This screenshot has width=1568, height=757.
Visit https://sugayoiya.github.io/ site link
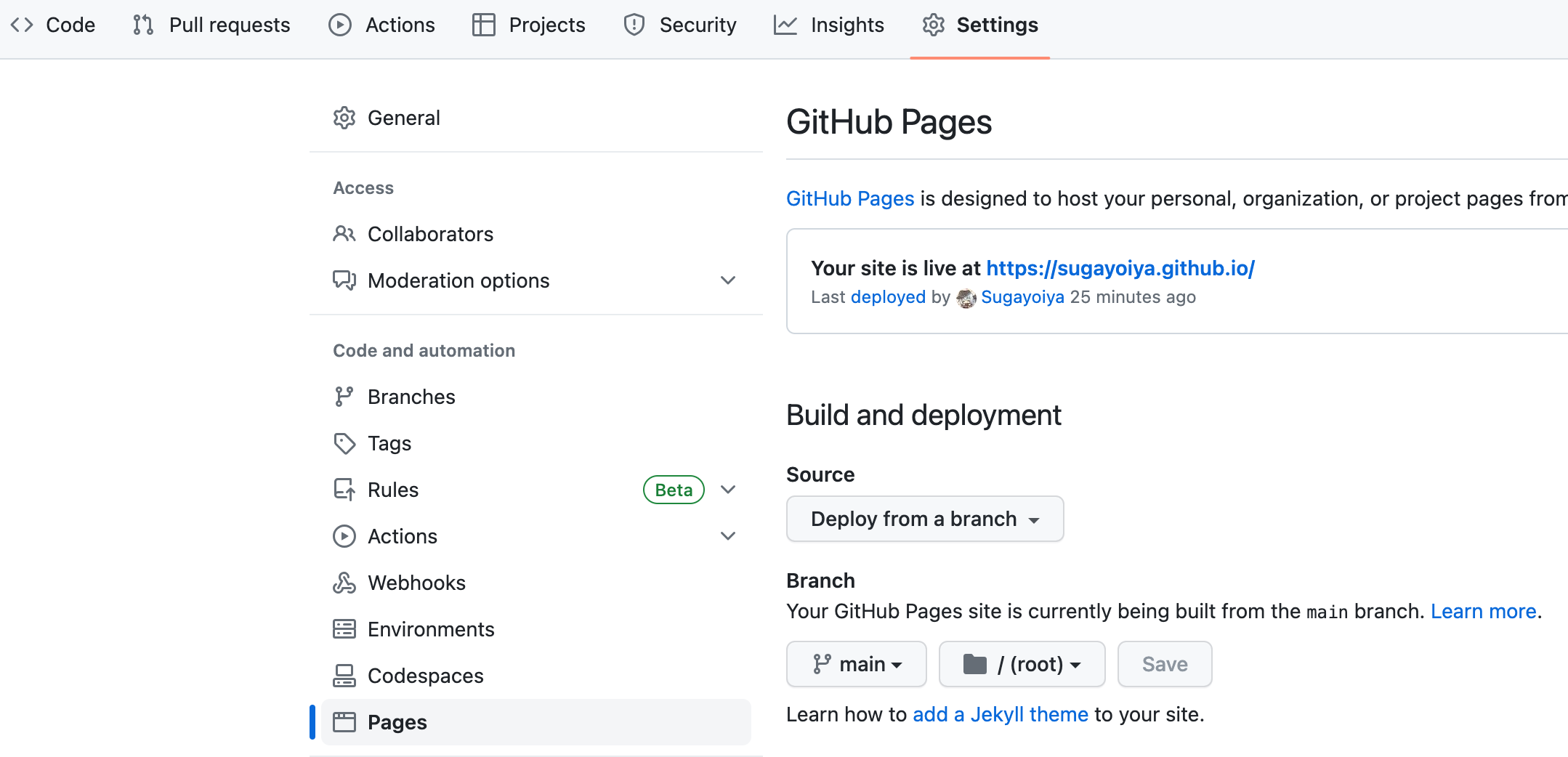[1120, 268]
